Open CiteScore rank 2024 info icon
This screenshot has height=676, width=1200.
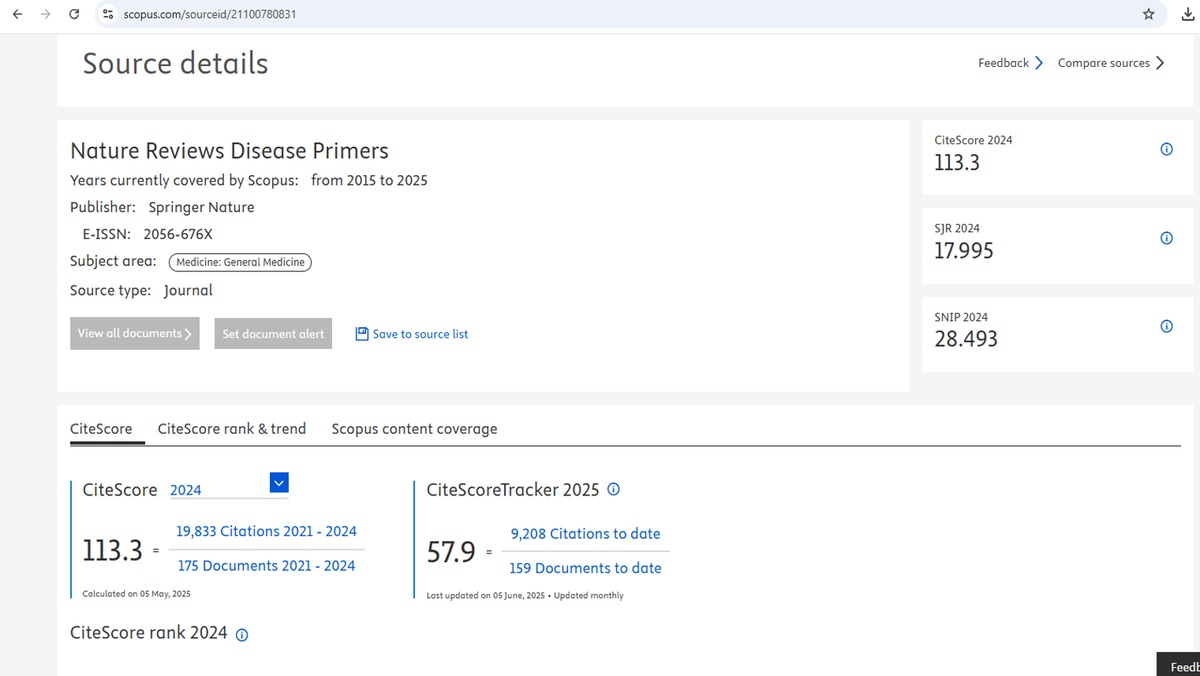241,634
